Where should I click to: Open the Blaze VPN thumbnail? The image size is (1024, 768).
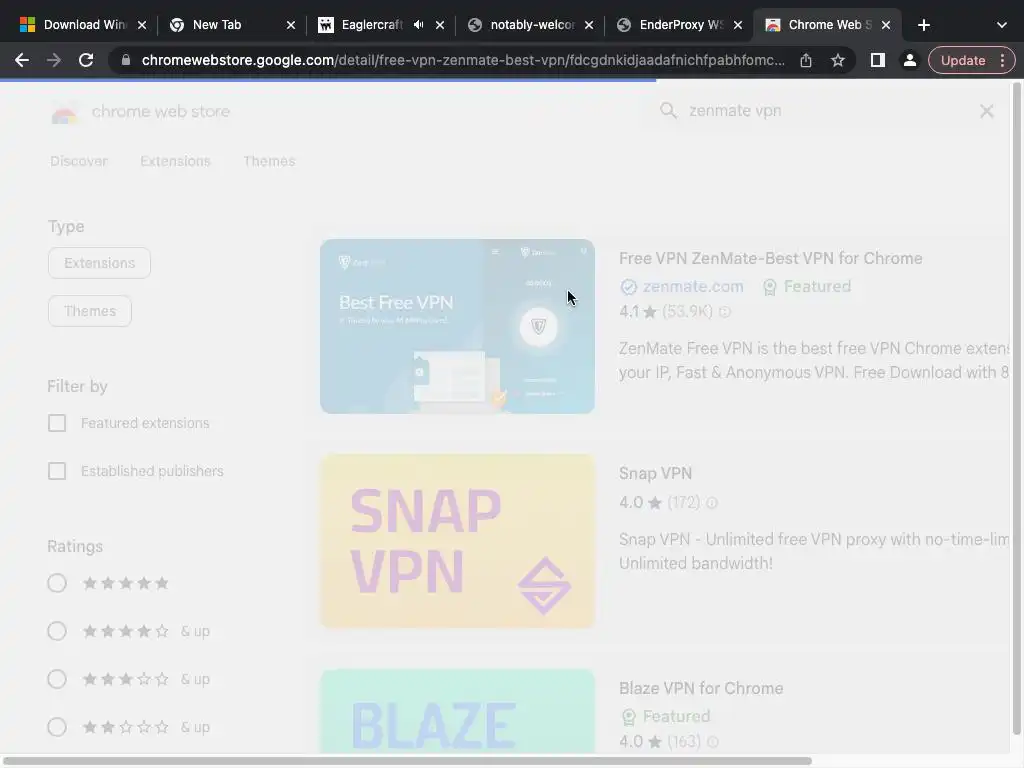coord(457,711)
